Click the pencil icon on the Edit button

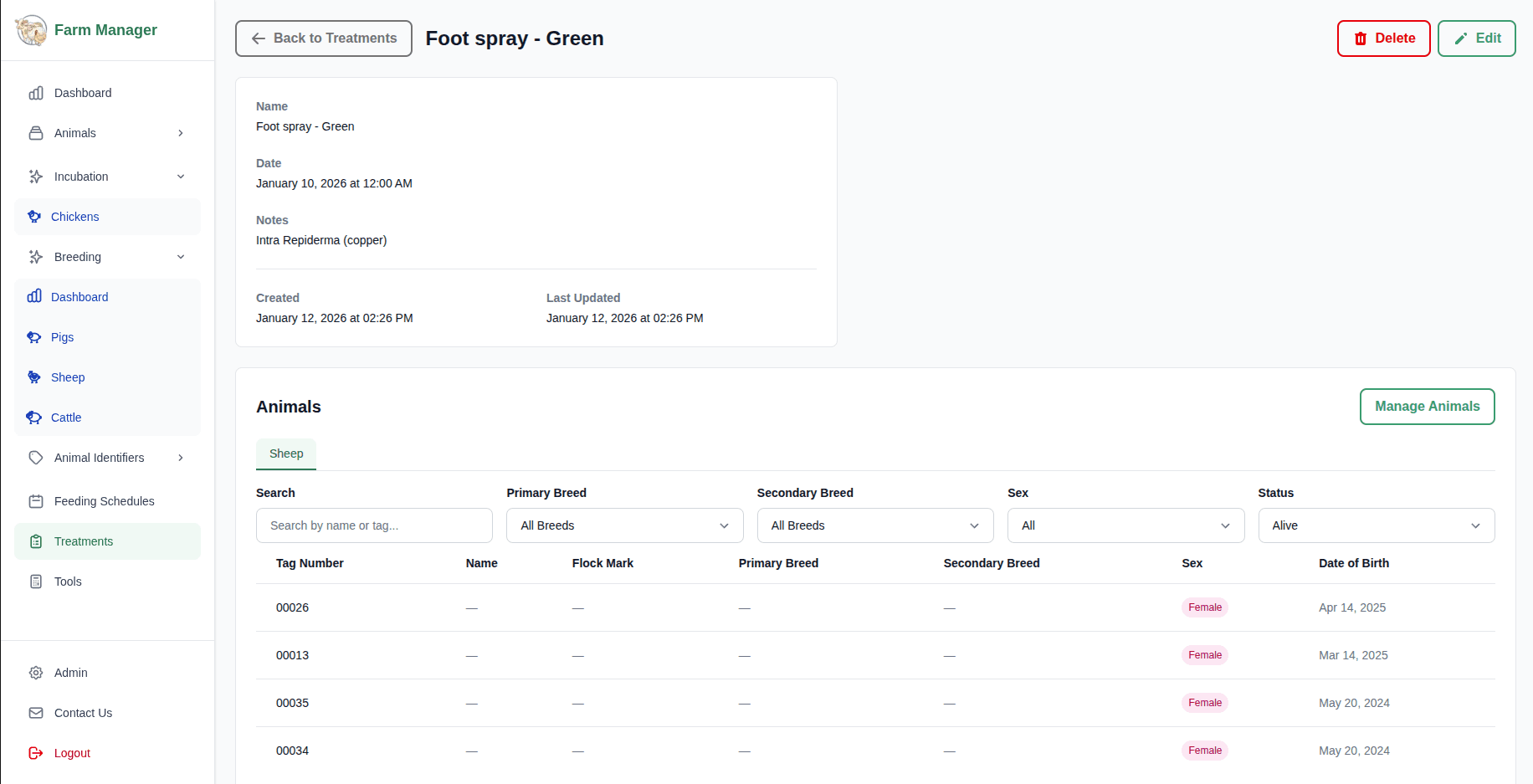point(1459,38)
